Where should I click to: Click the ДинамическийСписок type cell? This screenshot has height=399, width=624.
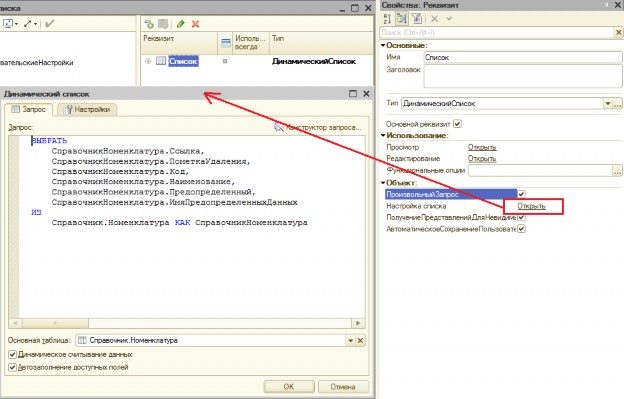tap(314, 61)
